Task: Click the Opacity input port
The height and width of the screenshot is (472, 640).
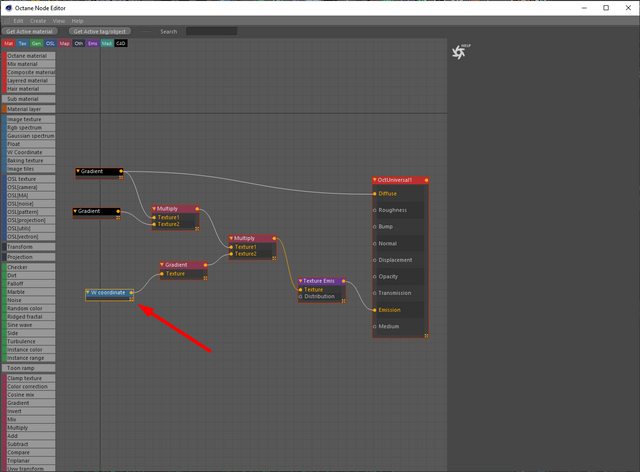Action: tap(375, 276)
